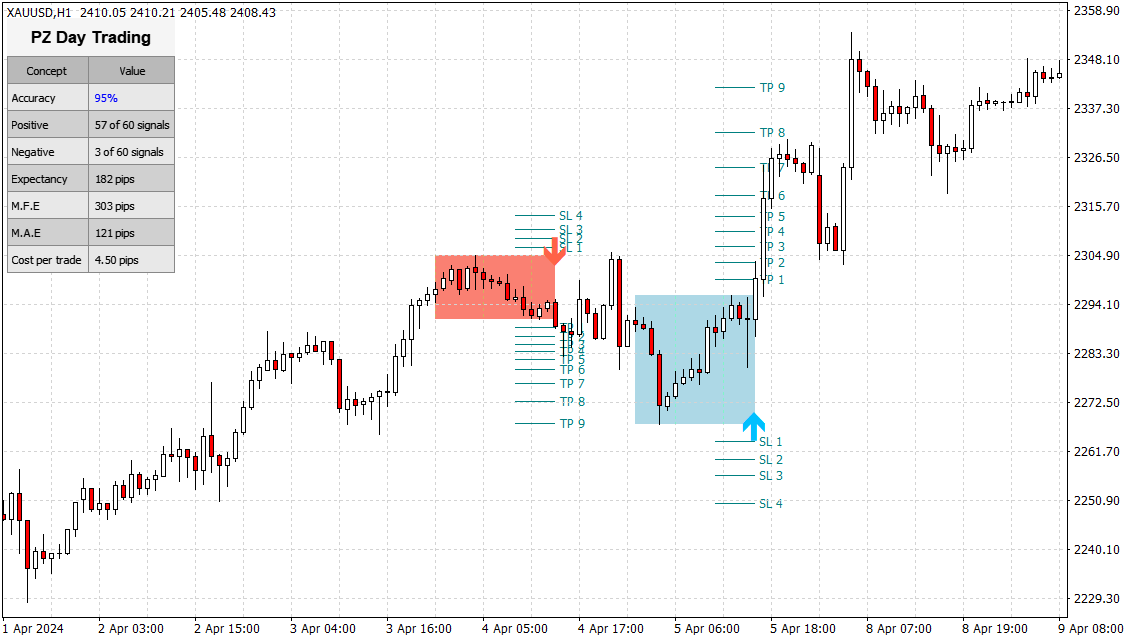The width and height of the screenshot is (1131, 641).
Task: Click the SL 4 label above the red zone
Action: [571, 216]
